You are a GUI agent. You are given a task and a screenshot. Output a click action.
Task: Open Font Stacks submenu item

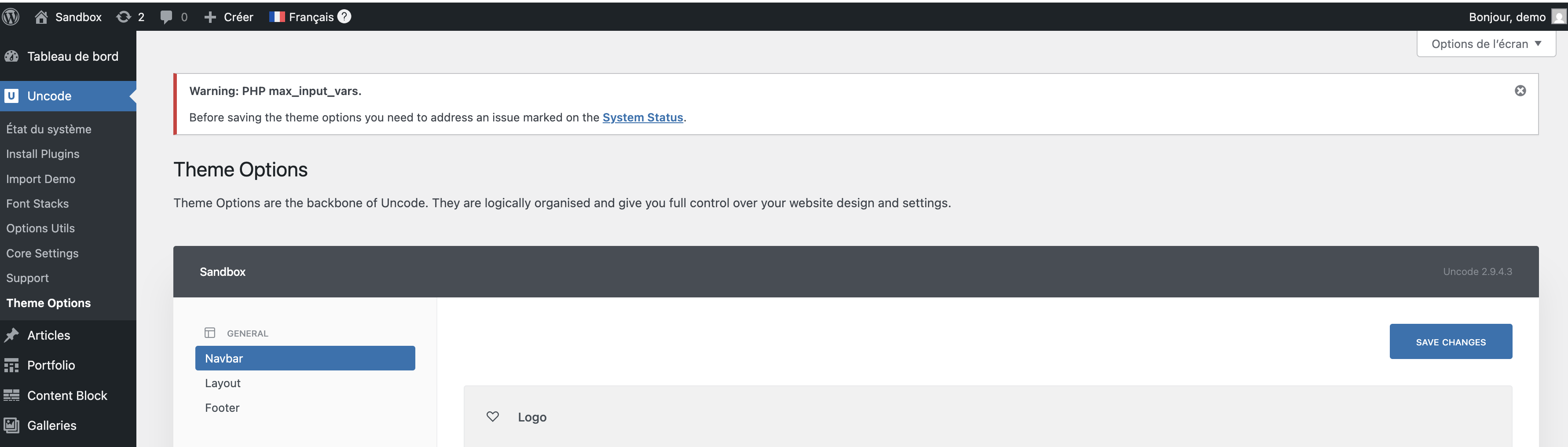37,203
